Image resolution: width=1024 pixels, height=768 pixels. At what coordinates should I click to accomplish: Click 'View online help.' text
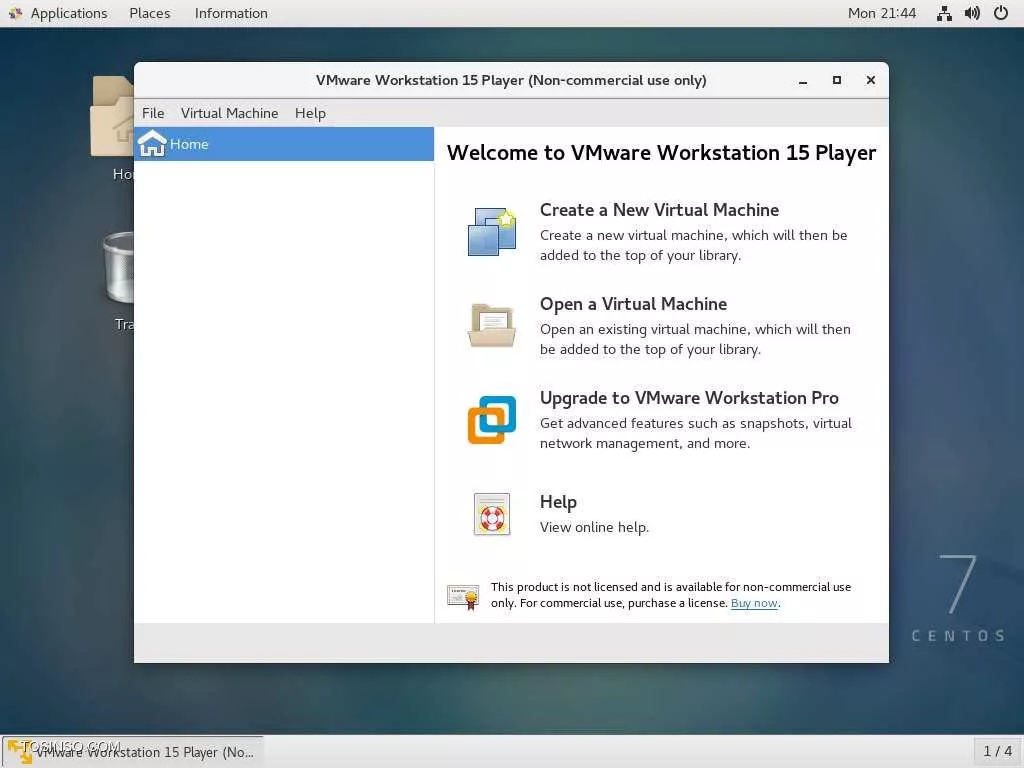(x=594, y=527)
